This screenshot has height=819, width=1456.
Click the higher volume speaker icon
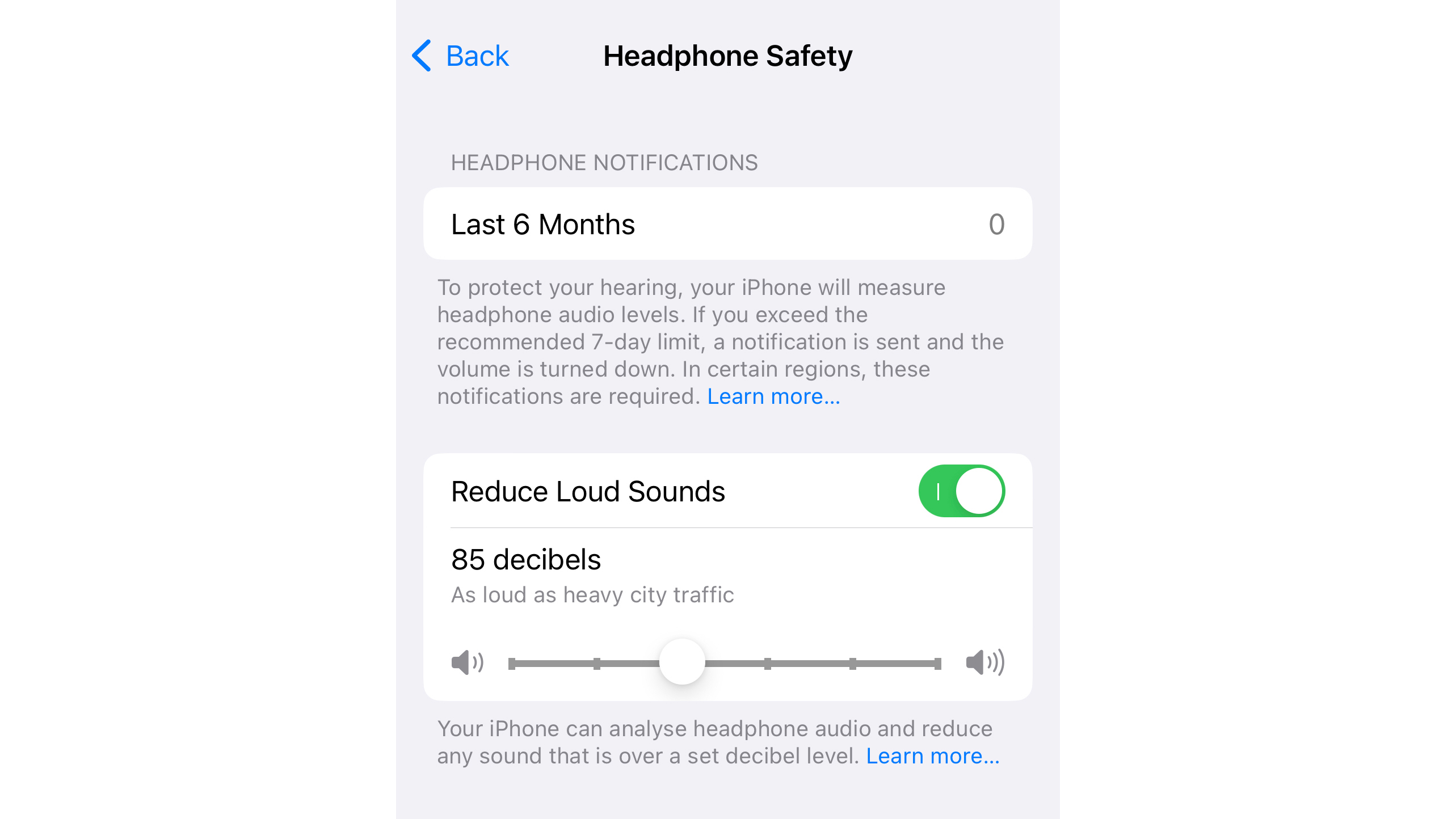tap(984, 662)
